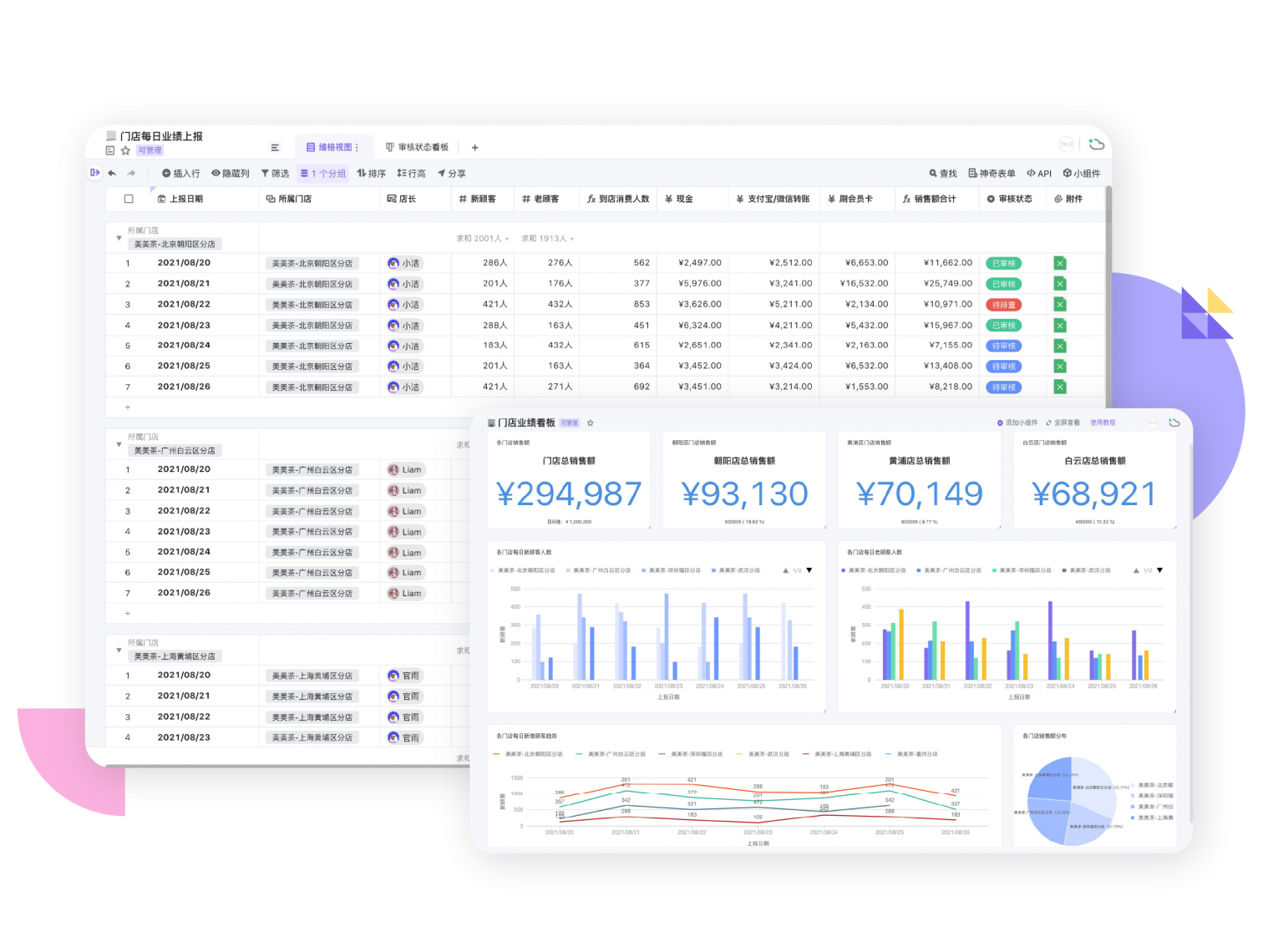1283x952 pixels.
Task: Open the 求和 1913人 summary dropdown
Action: click(547, 239)
